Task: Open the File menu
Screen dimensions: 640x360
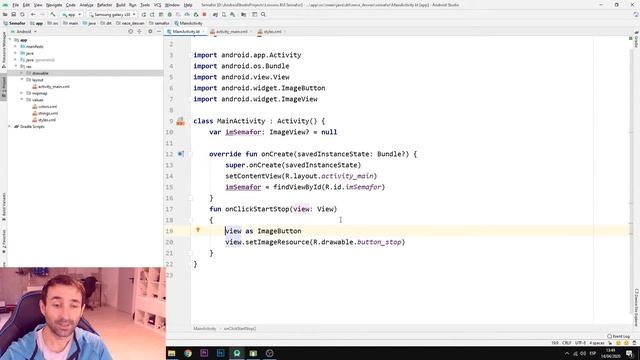Action: click(16, 5)
